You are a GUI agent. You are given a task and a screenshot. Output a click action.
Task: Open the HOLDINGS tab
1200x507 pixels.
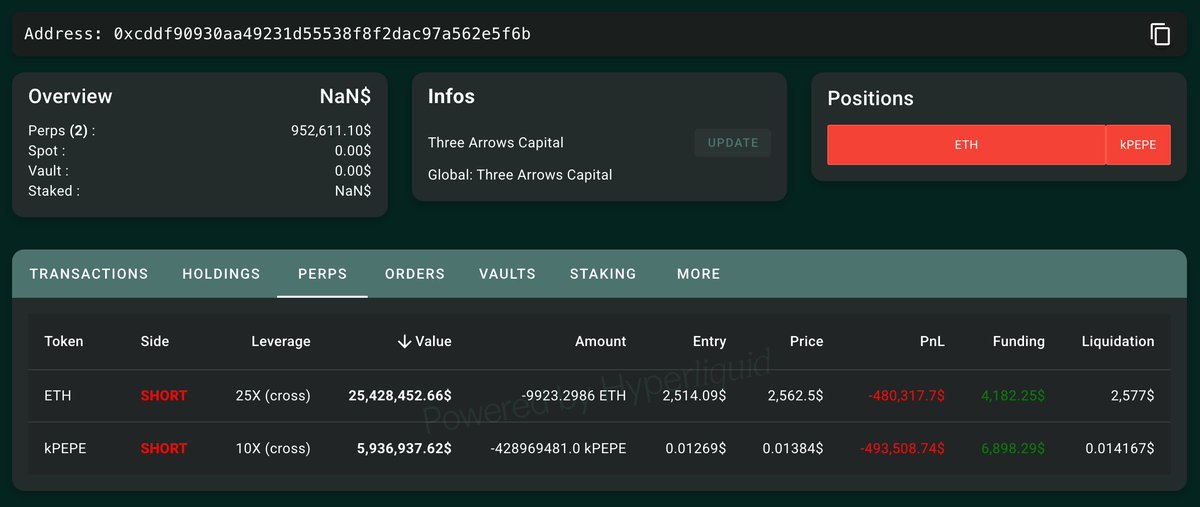click(221, 274)
